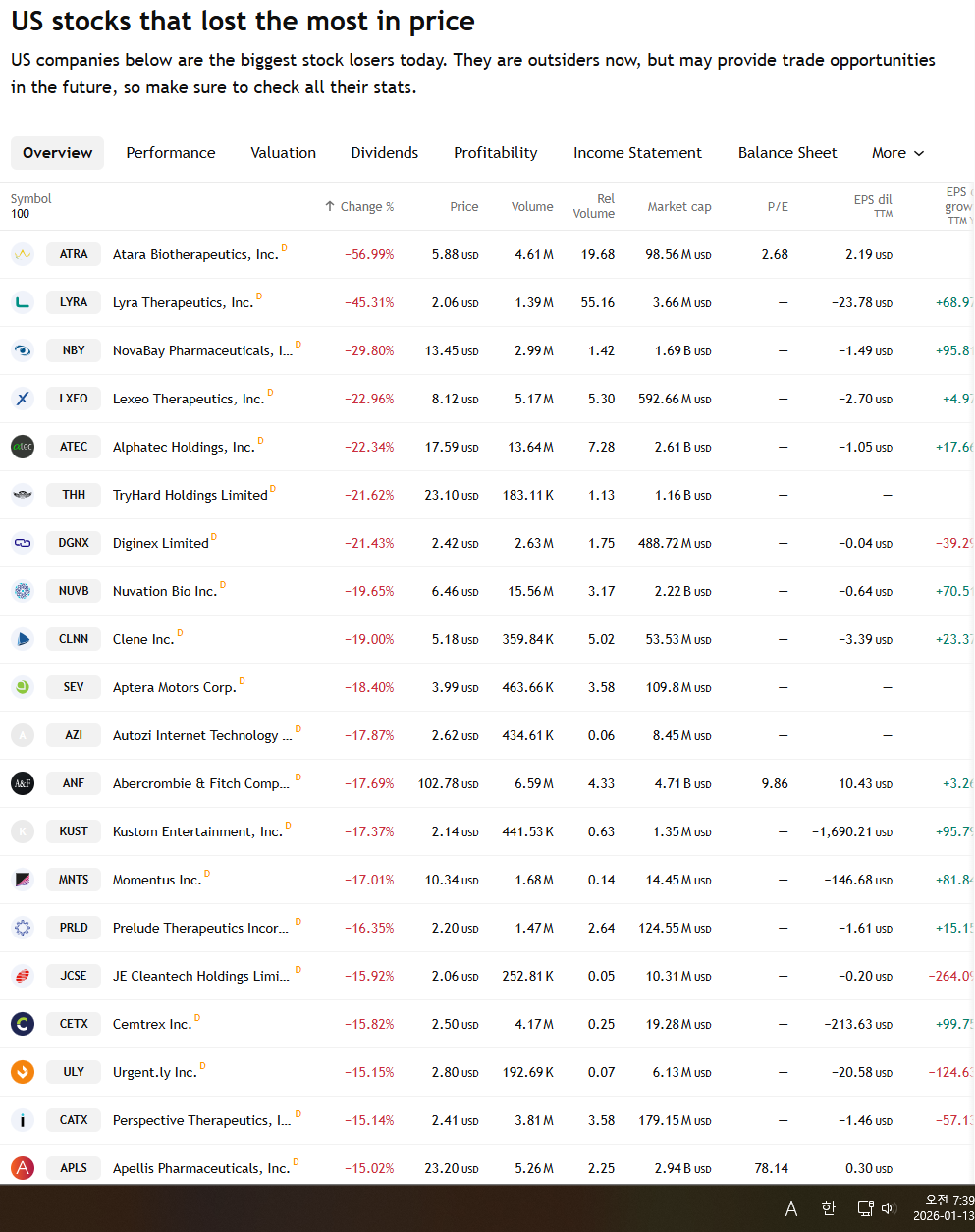This screenshot has height=1232, width=975.
Task: Click the THH ticker symbol badge
Action: (x=74, y=495)
